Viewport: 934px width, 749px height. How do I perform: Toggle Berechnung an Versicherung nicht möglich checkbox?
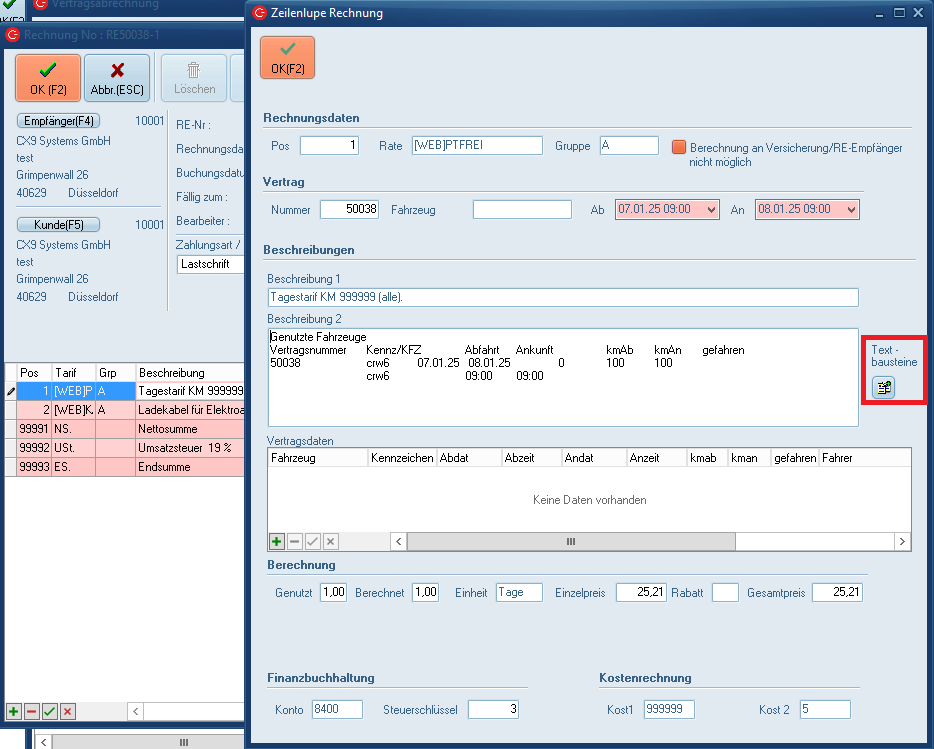coord(679,147)
